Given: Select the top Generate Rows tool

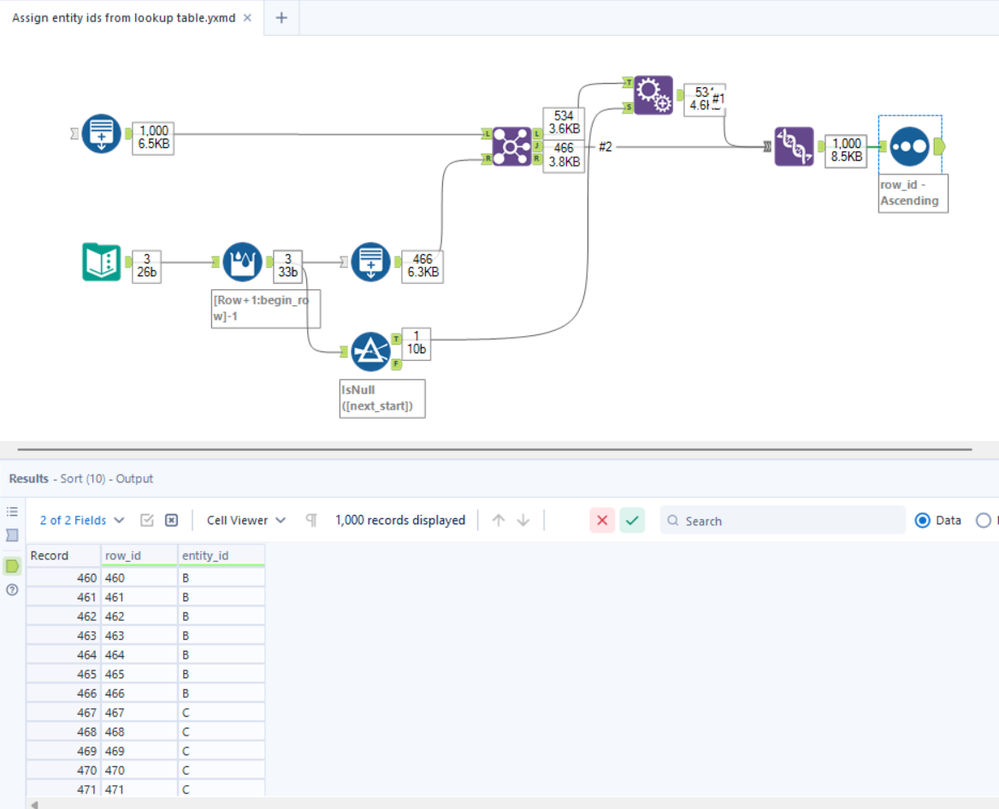Looking at the screenshot, I should (101, 134).
